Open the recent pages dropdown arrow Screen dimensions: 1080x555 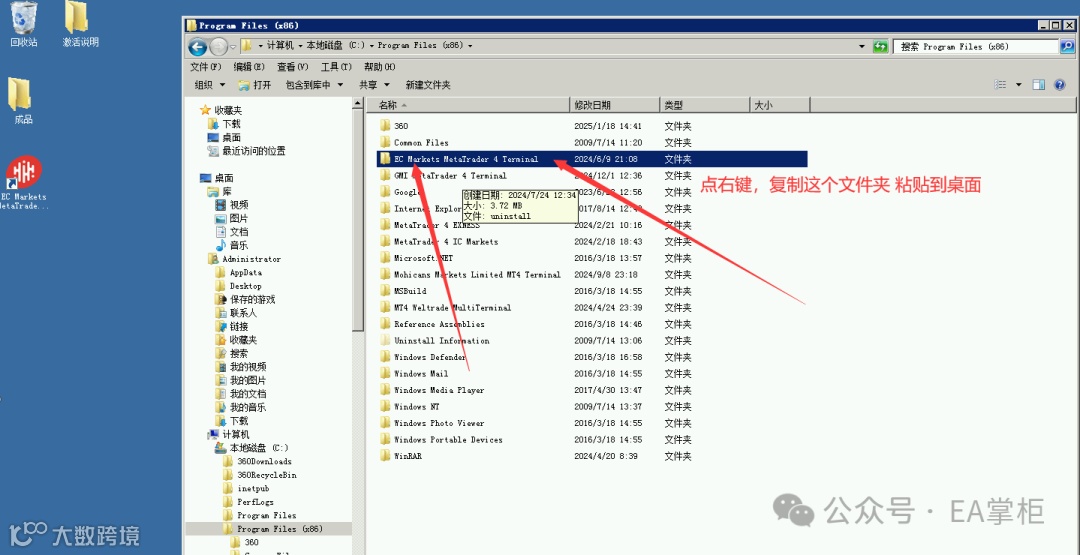click(233, 46)
